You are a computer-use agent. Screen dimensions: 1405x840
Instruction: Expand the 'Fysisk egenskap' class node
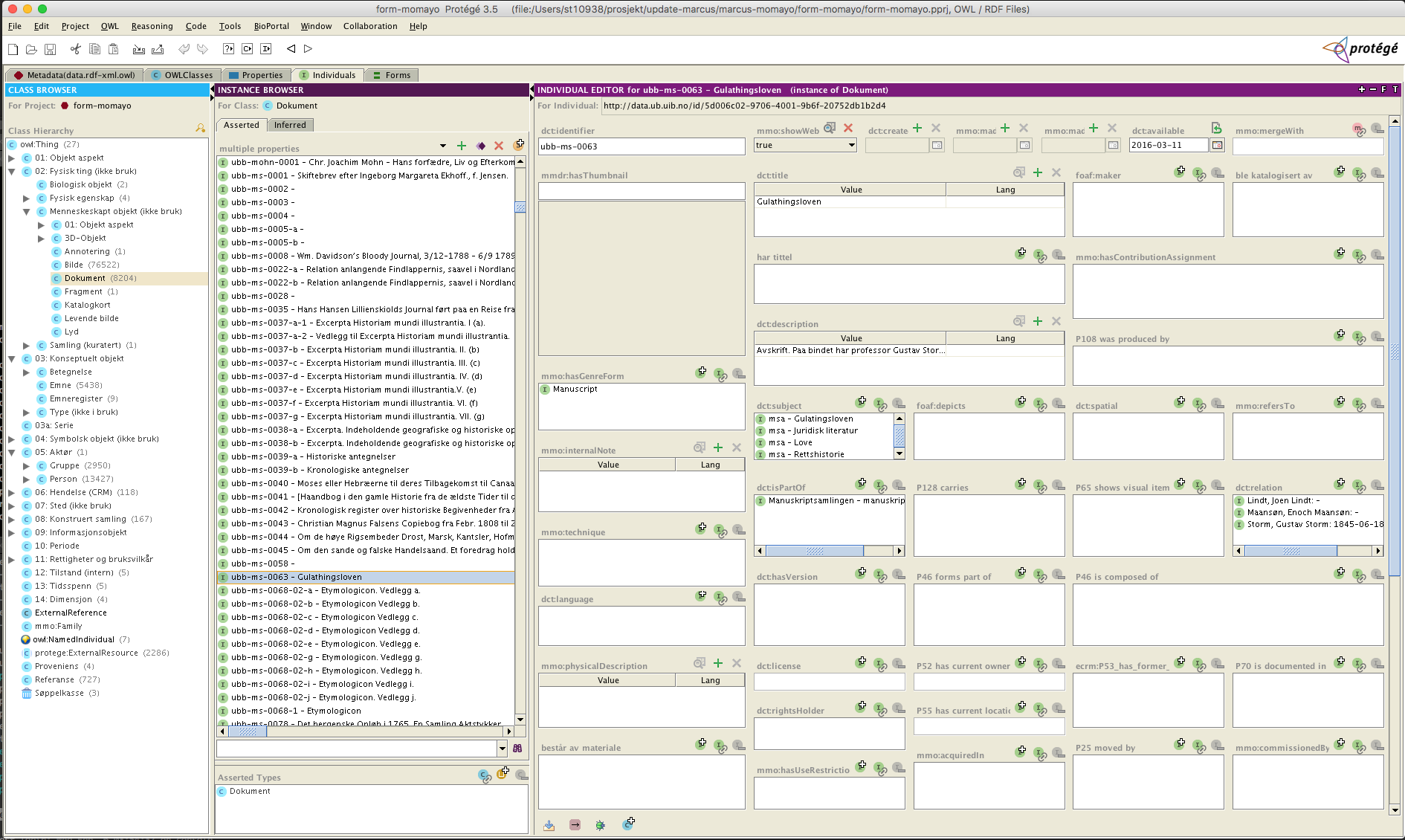coord(27,198)
